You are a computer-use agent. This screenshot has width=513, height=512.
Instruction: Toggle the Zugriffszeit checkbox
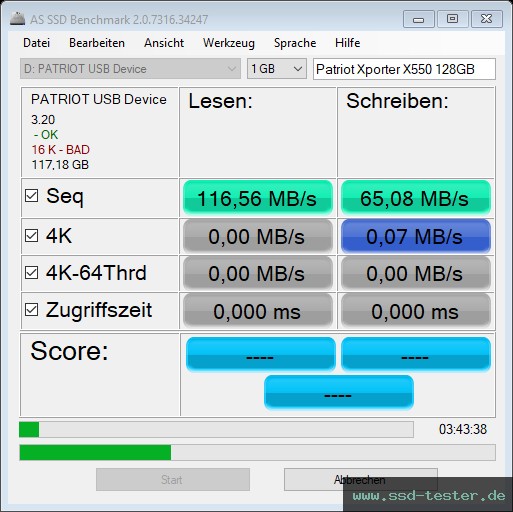[x=32, y=310]
